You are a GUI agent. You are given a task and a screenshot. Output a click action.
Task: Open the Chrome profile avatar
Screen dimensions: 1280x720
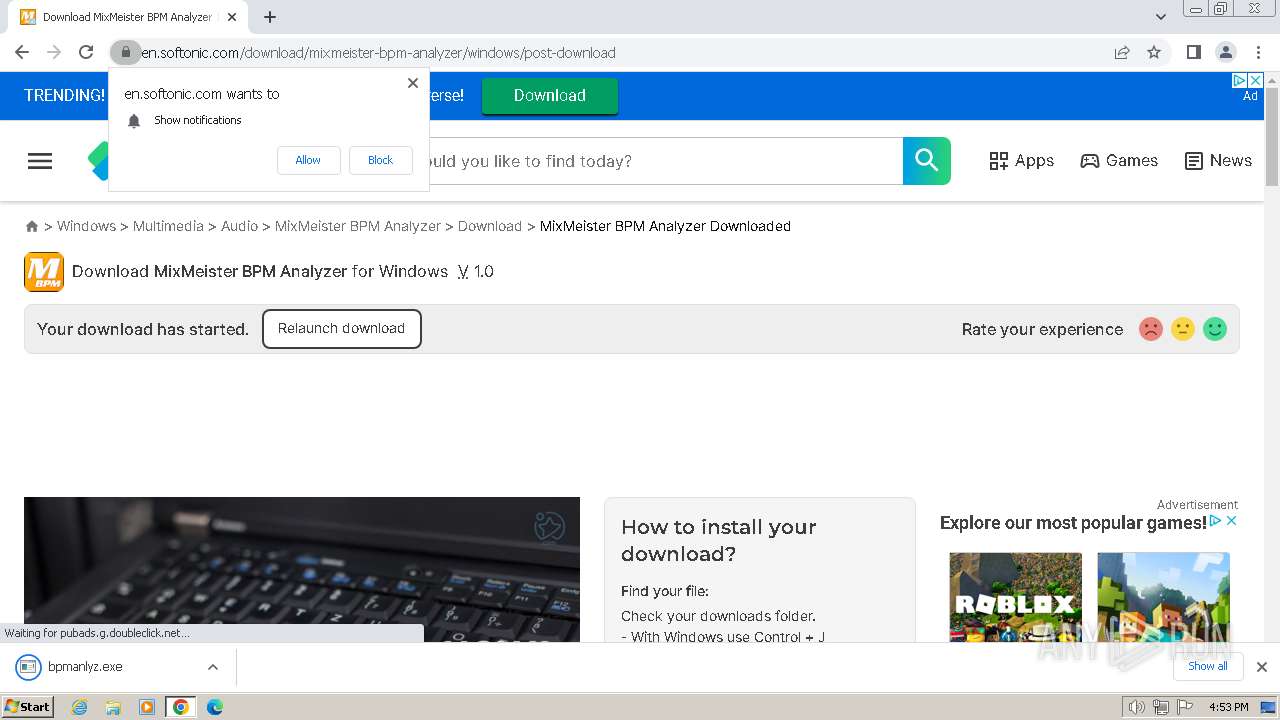pos(1226,53)
